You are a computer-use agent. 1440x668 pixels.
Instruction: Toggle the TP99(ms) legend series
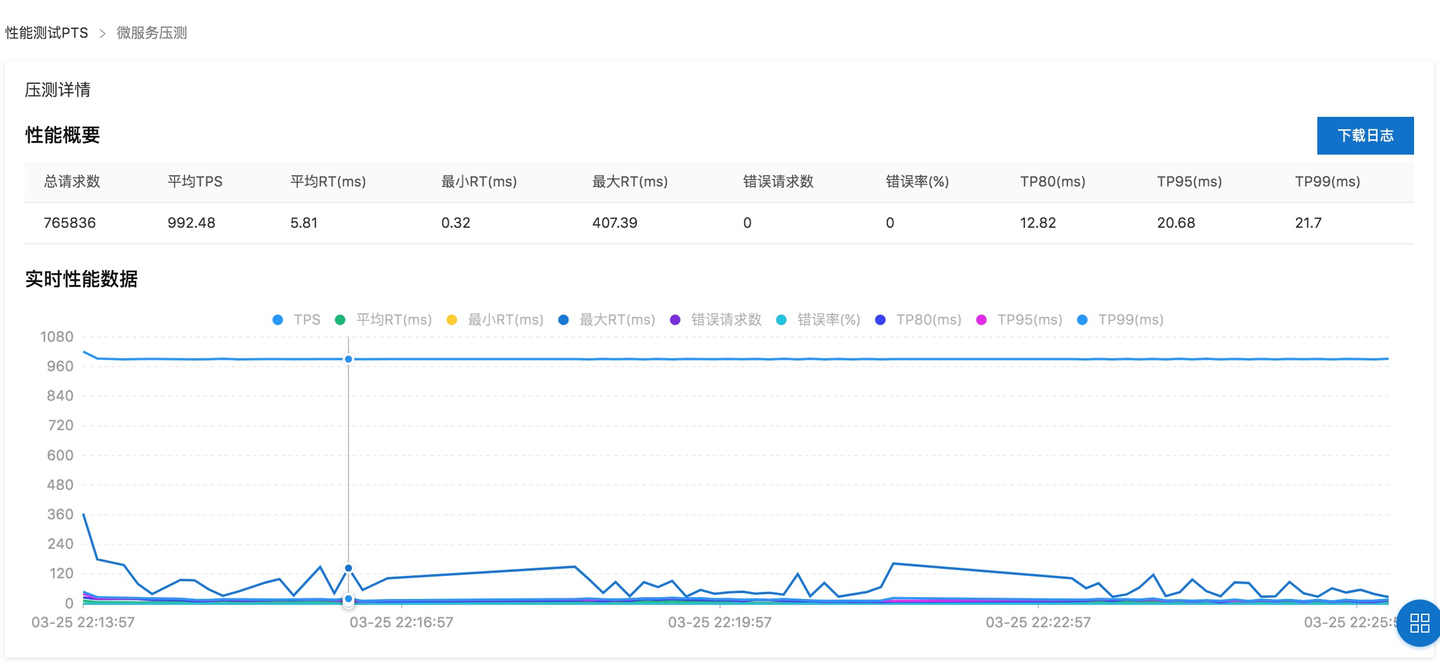1119,320
